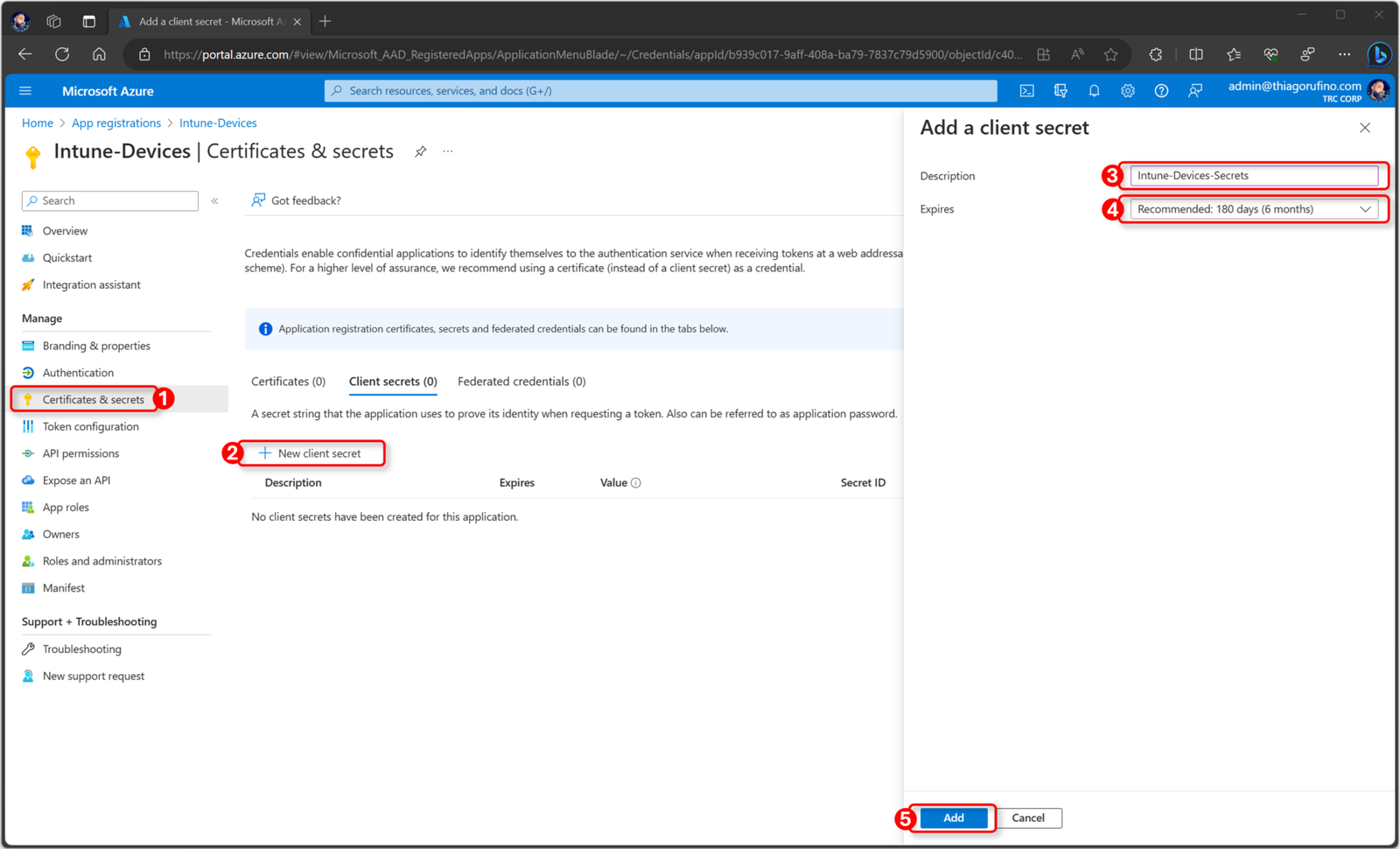This screenshot has height=849, width=1400.
Task: Switch to Federated credentials (0) tab
Action: point(521,382)
